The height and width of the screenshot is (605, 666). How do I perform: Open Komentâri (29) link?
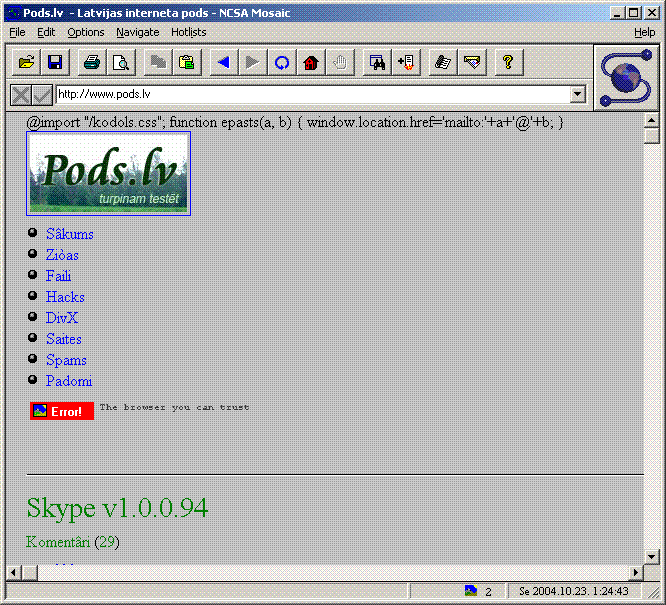point(73,542)
